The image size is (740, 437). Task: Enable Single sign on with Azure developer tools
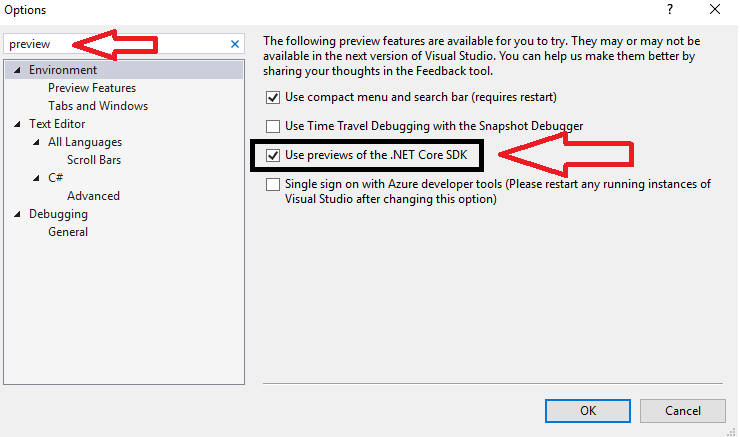click(x=273, y=185)
